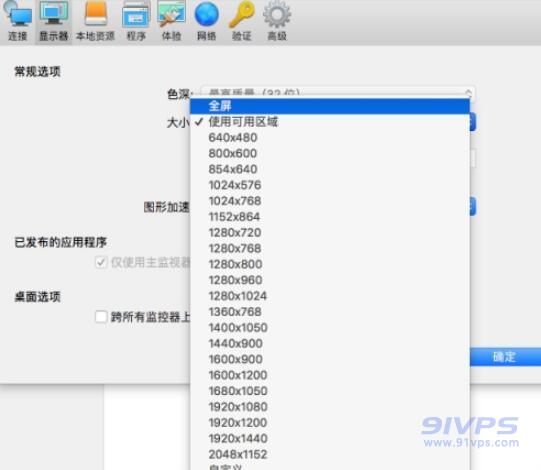Open the 程序 programs icon
541x470 pixels.
pos(136,21)
